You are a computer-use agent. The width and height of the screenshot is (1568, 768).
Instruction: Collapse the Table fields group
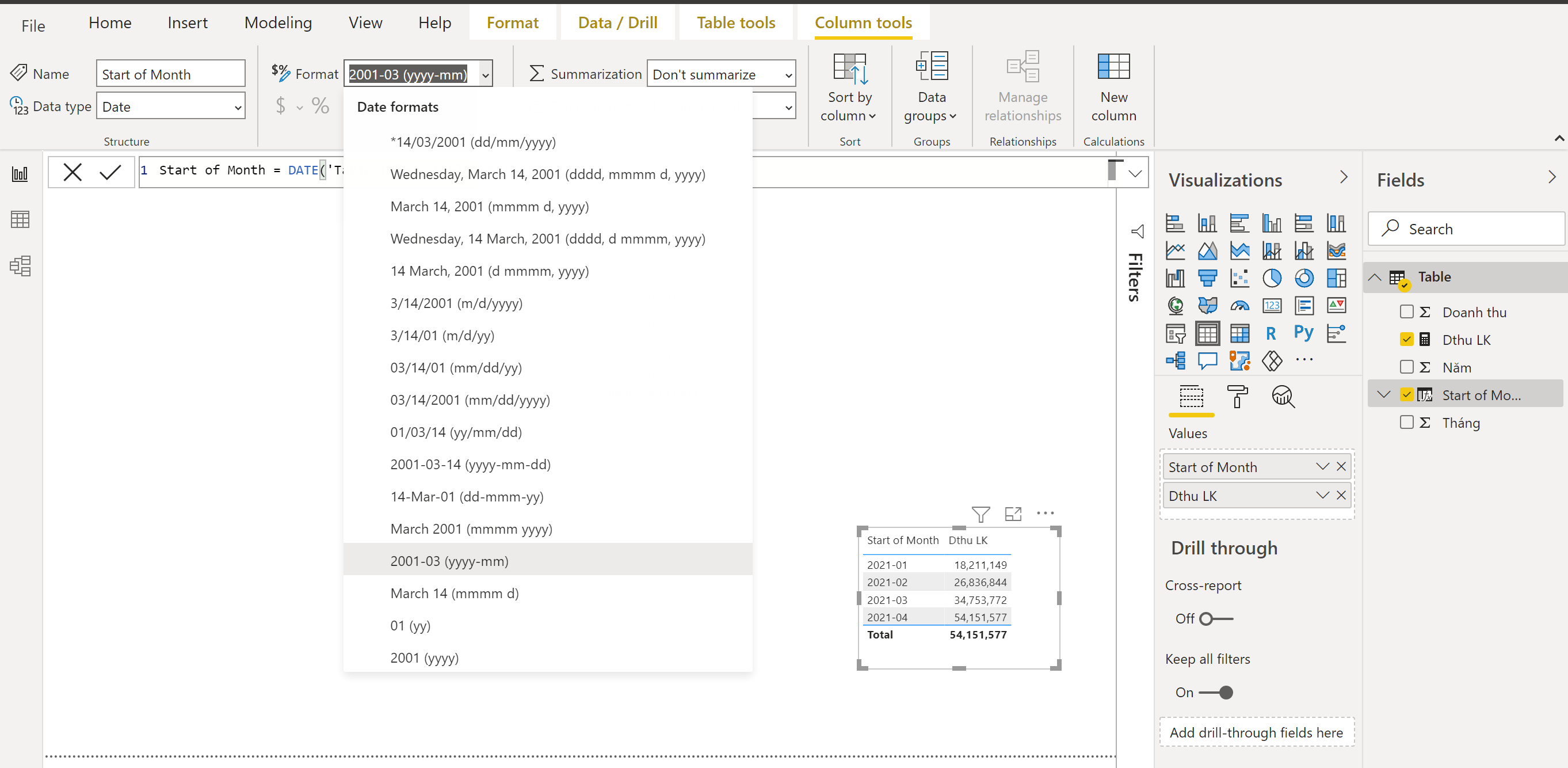tap(1375, 277)
